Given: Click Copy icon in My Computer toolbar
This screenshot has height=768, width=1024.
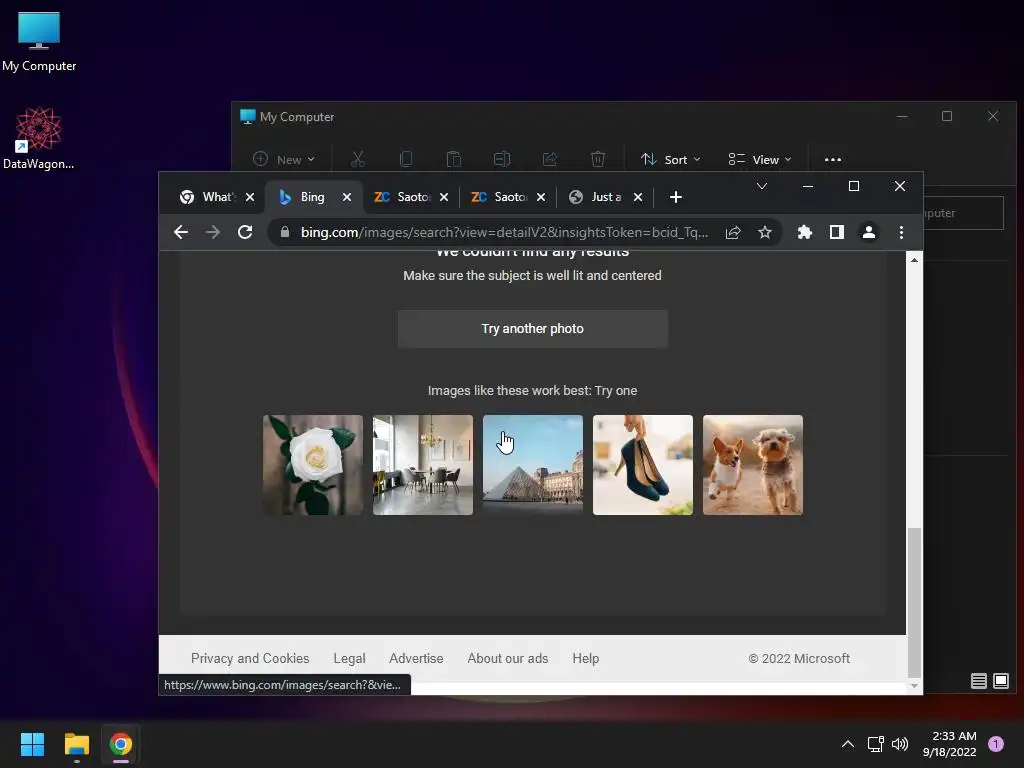Looking at the screenshot, I should (406, 159).
